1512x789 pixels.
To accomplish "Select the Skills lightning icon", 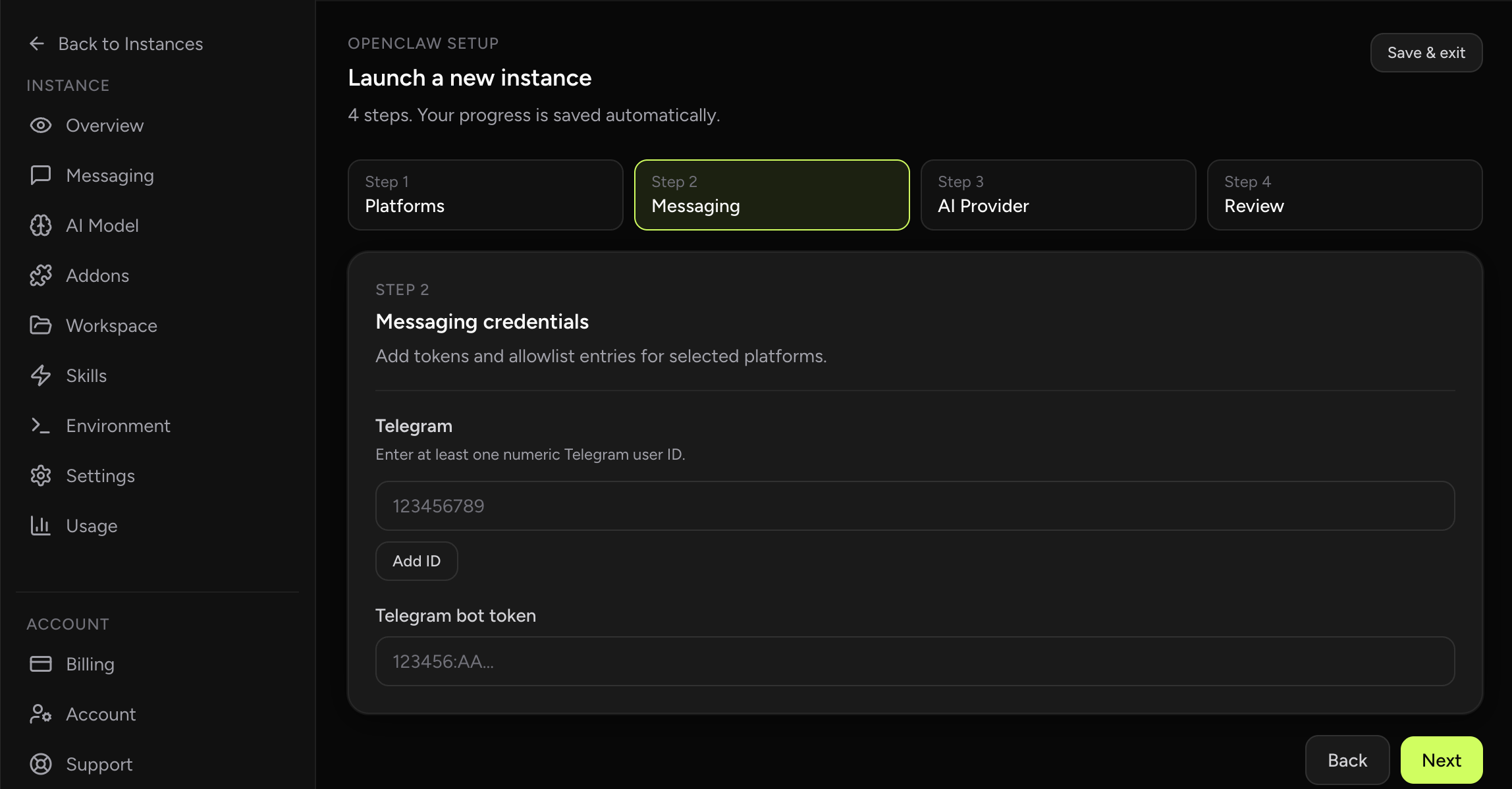I will point(41,375).
